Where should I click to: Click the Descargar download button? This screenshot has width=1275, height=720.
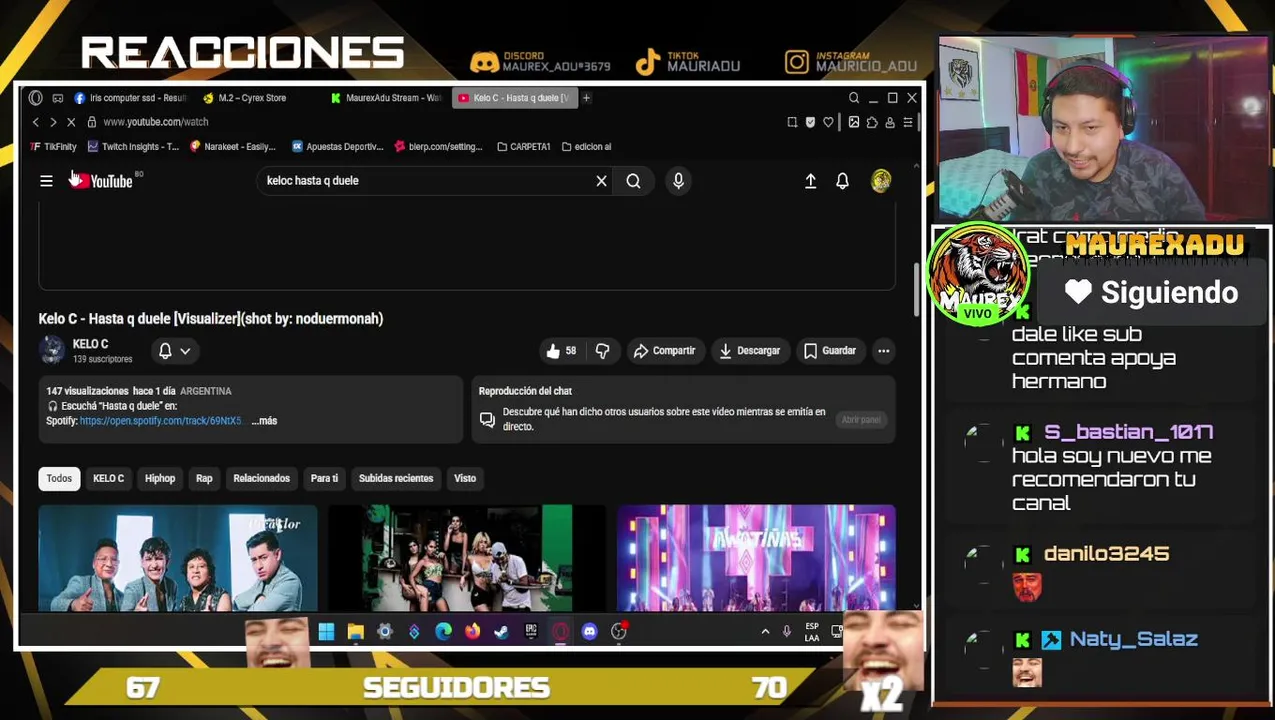[x=749, y=351]
